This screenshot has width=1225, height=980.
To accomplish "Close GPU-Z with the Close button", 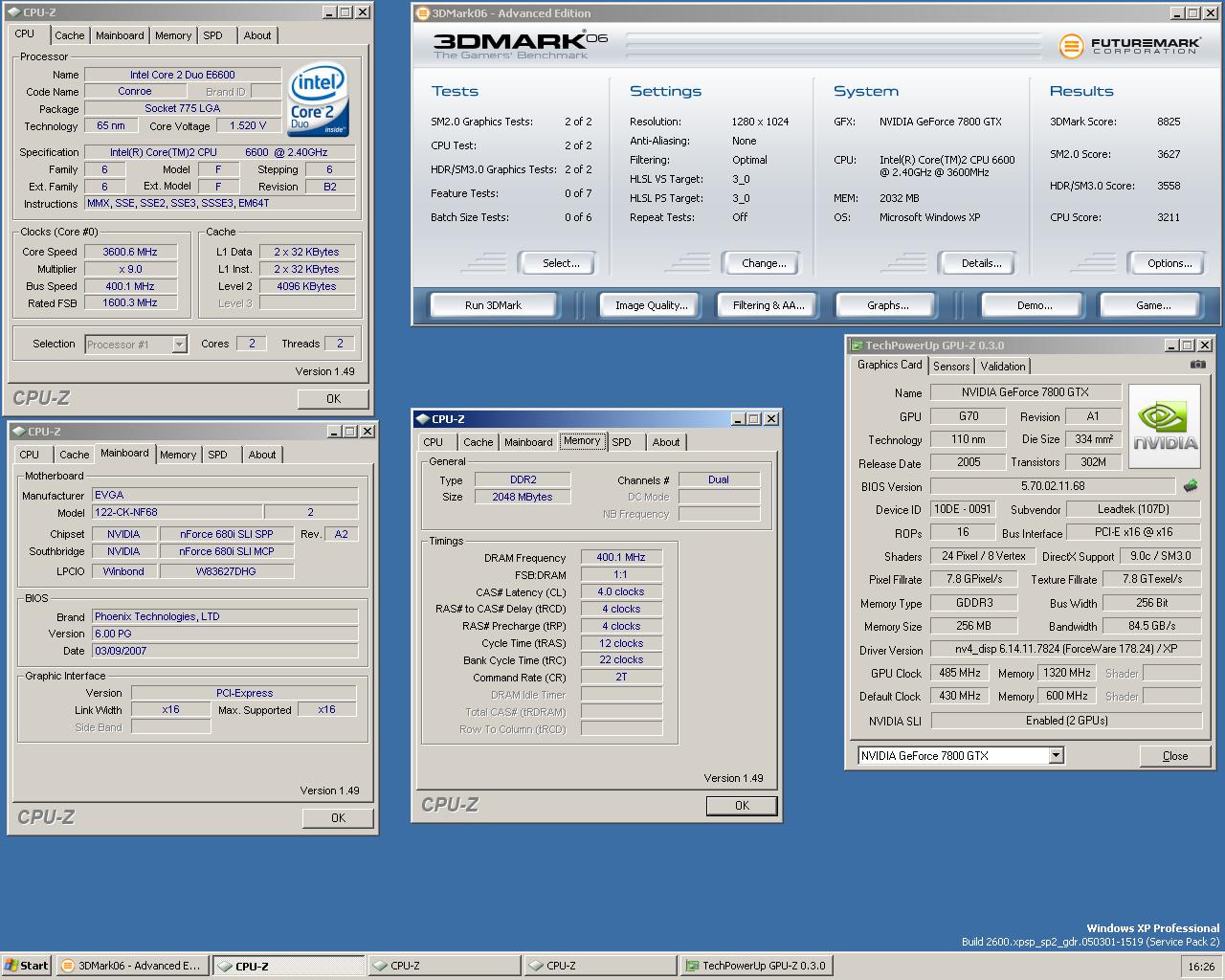I will [x=1175, y=756].
